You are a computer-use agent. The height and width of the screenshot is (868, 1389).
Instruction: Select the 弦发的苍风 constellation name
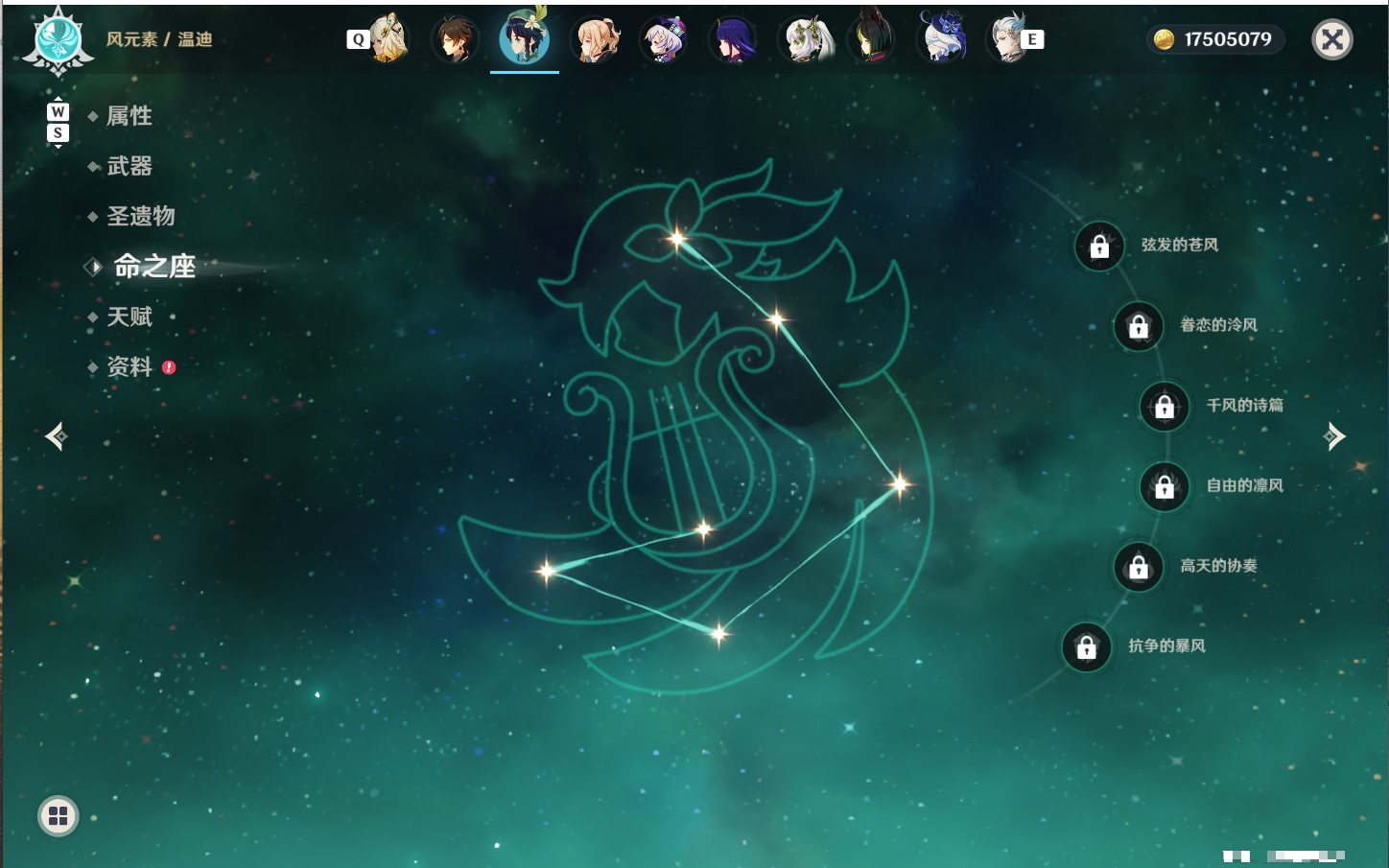(1180, 245)
